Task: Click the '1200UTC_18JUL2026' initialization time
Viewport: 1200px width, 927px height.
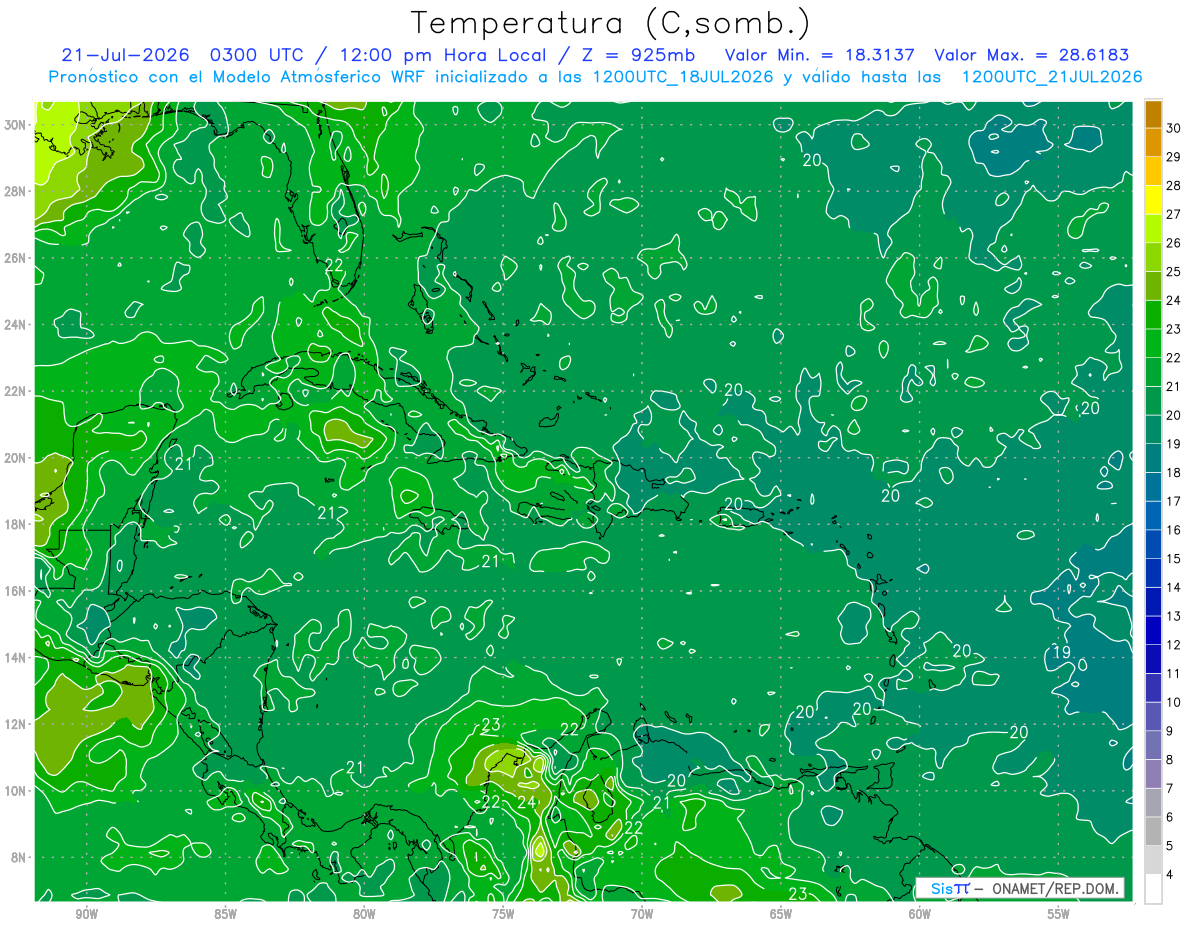Action: [x=684, y=77]
